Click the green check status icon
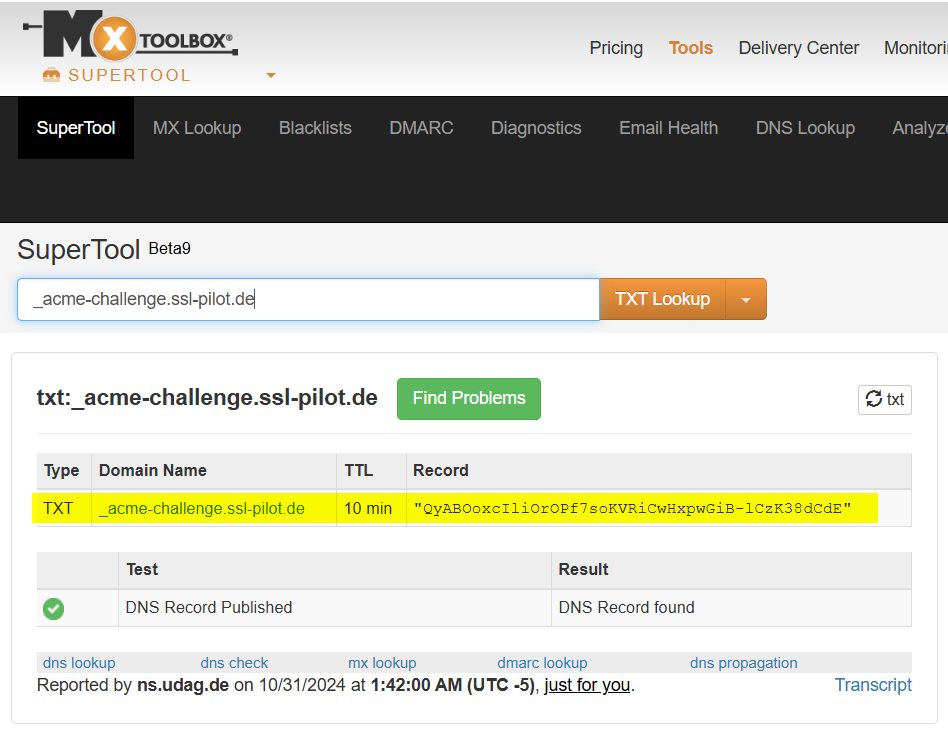 click(53, 609)
